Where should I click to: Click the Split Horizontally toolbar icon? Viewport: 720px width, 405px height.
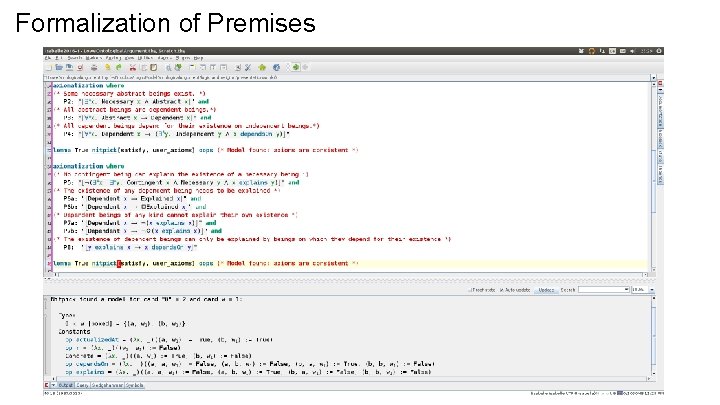[x=213, y=68]
